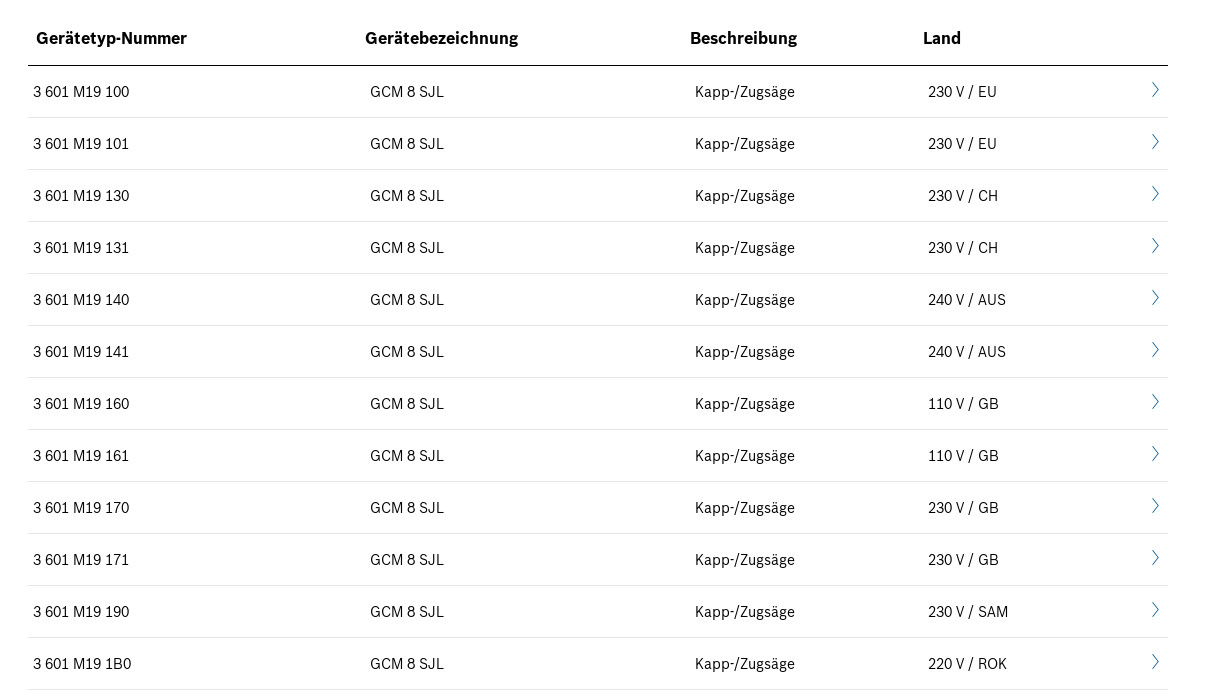
Task: Open arrow icon on 3 601 M19 101 row
Action: click(x=1155, y=142)
